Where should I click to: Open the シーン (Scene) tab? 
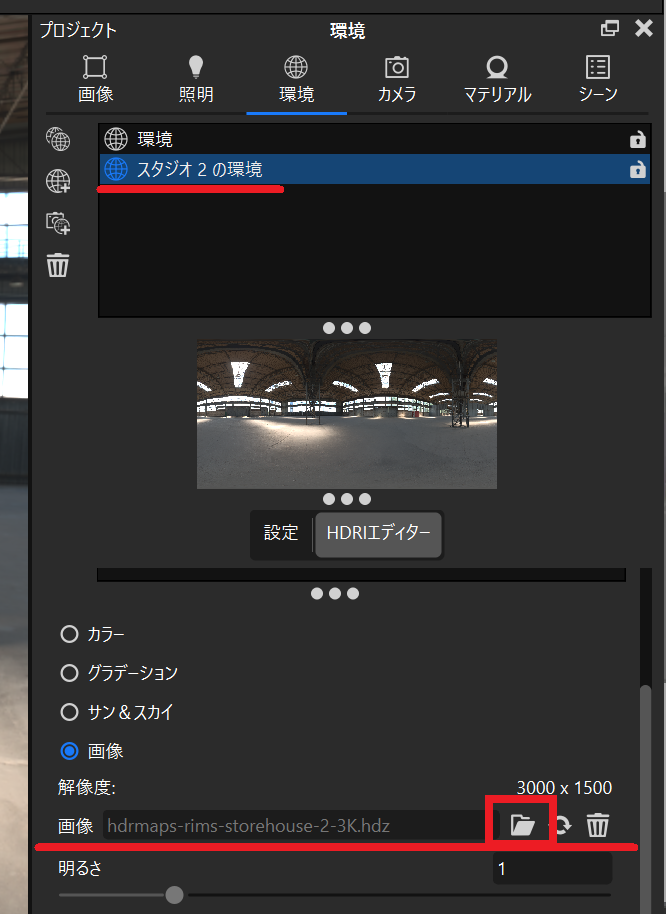click(x=598, y=80)
